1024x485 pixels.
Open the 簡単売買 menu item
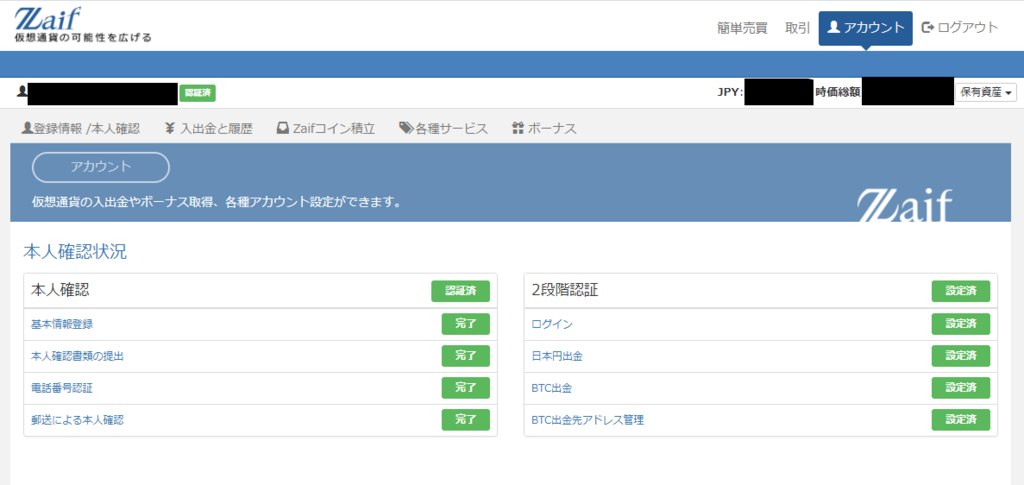[742, 27]
